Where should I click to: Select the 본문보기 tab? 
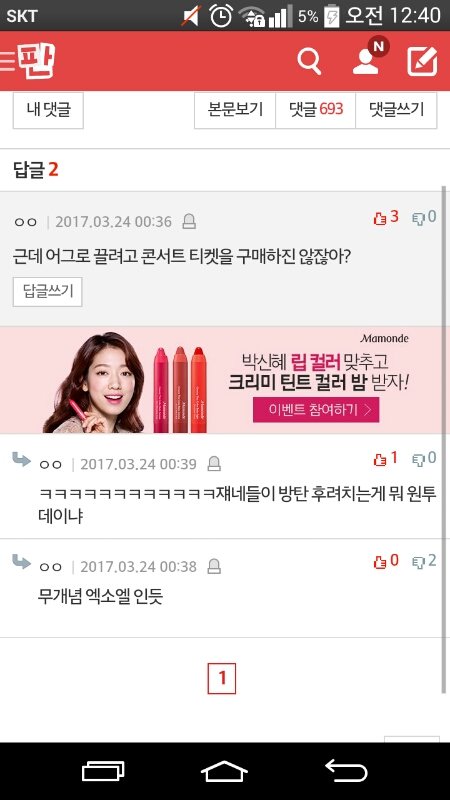click(x=235, y=110)
